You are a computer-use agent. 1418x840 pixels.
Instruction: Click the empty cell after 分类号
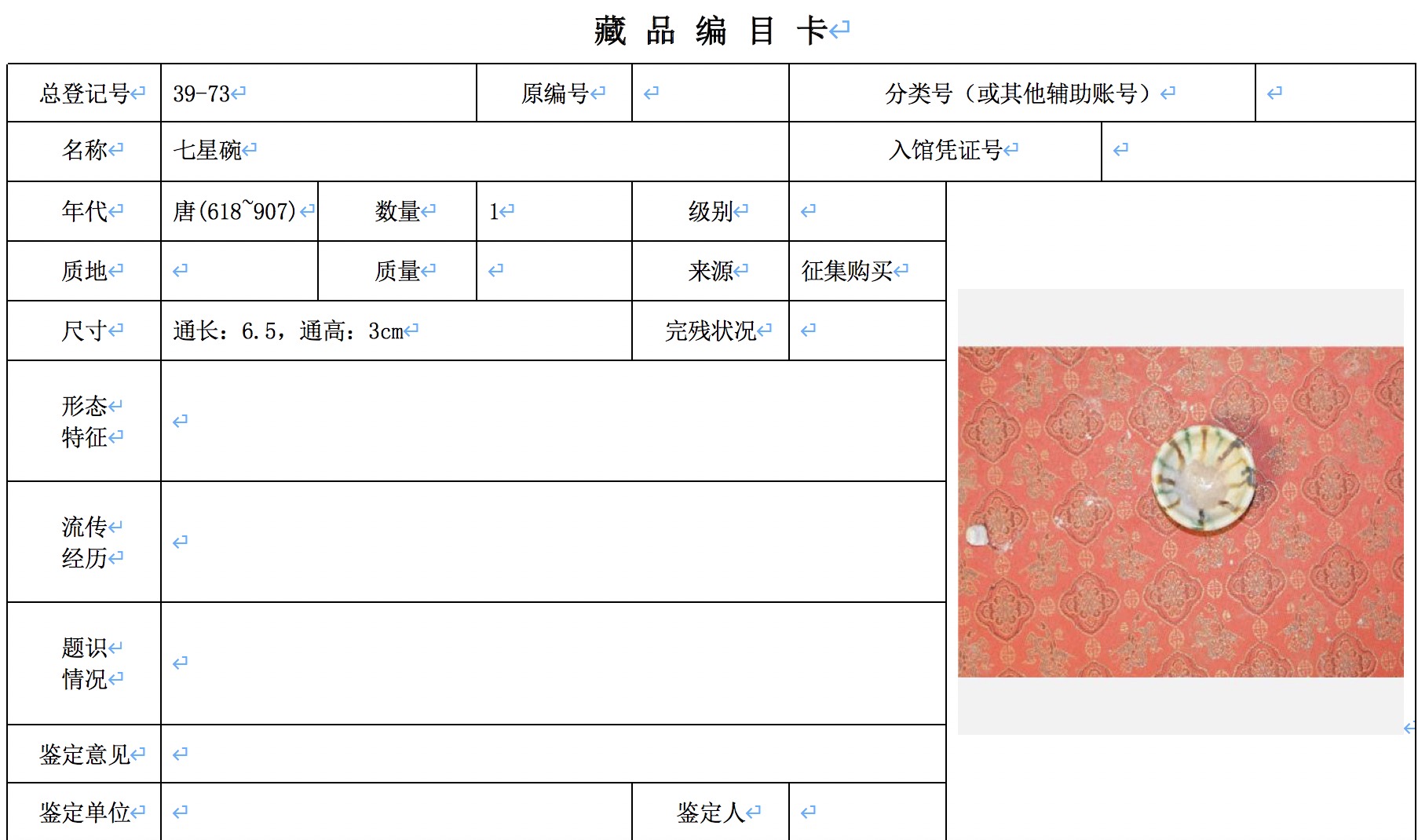click(x=1335, y=93)
